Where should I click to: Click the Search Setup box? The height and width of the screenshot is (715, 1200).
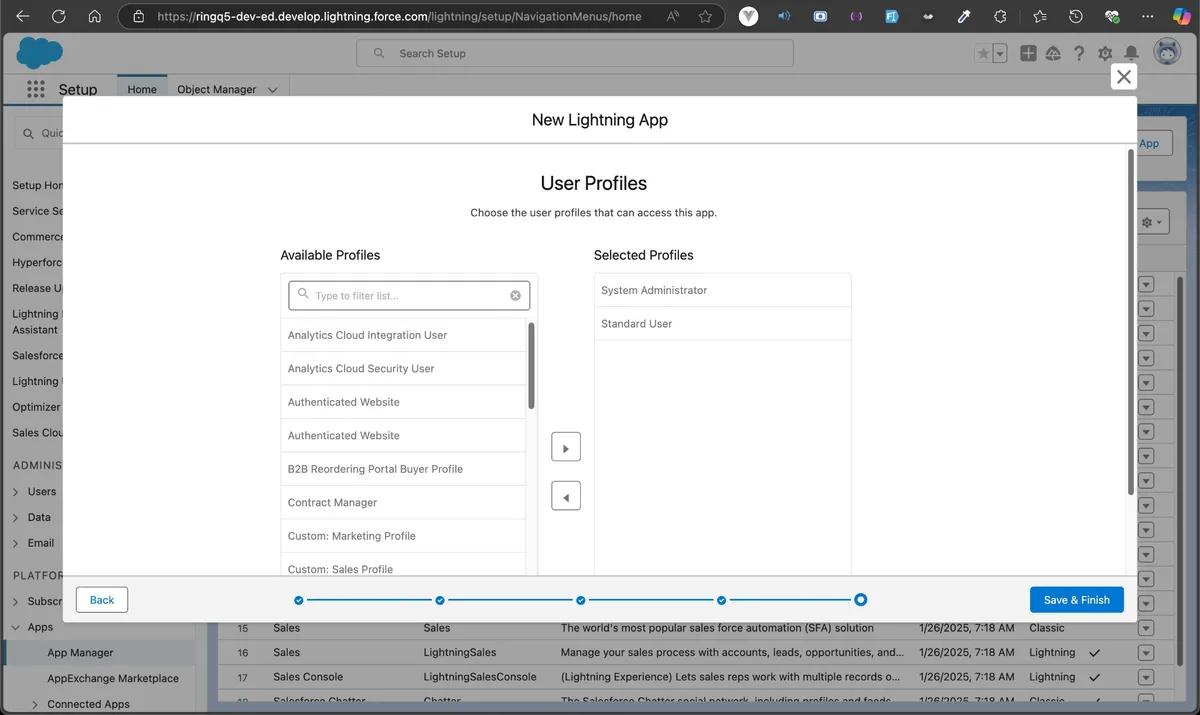pyautogui.click(x=575, y=54)
